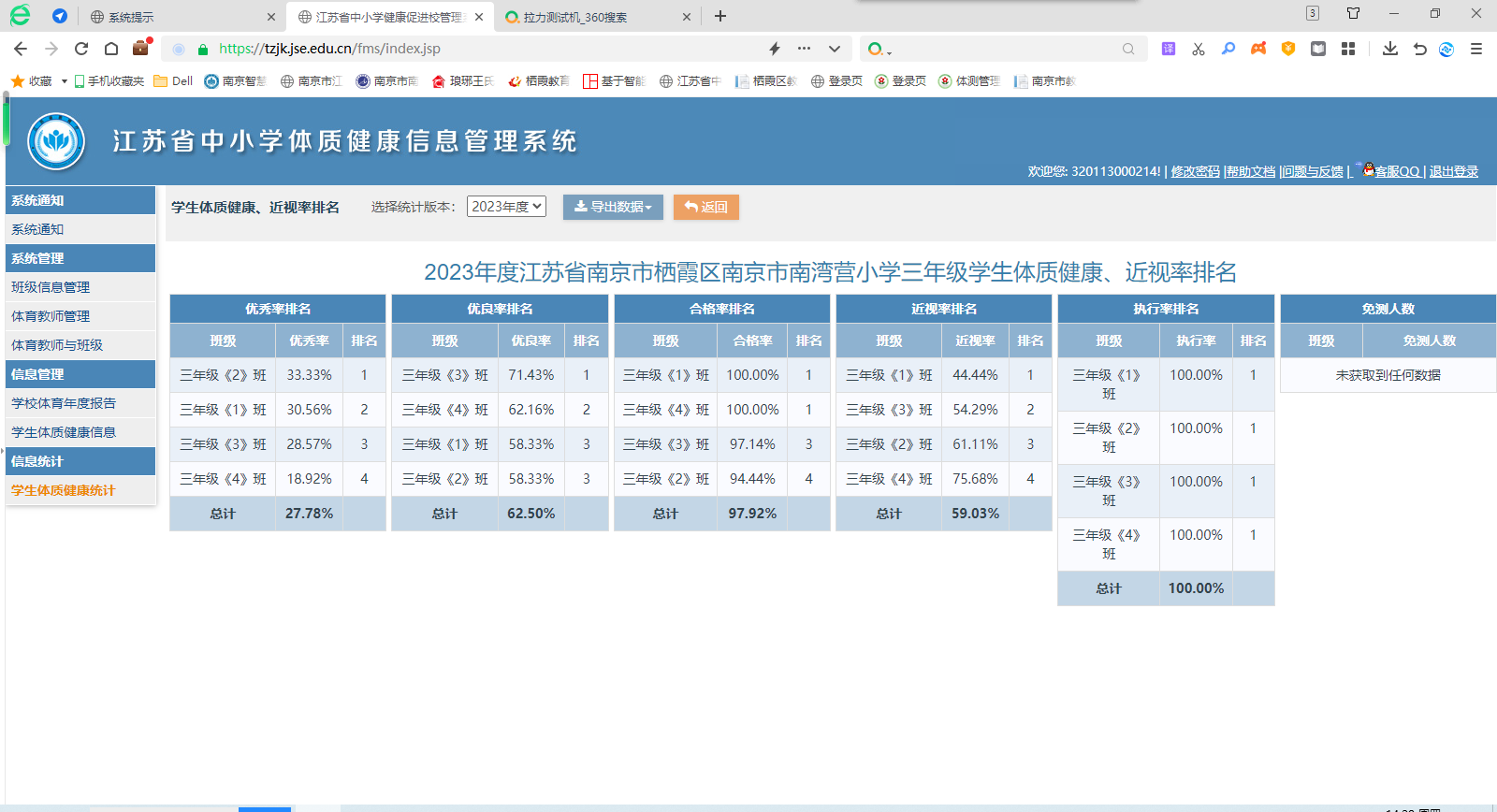Click 退出登录 to log out

pyautogui.click(x=1454, y=171)
